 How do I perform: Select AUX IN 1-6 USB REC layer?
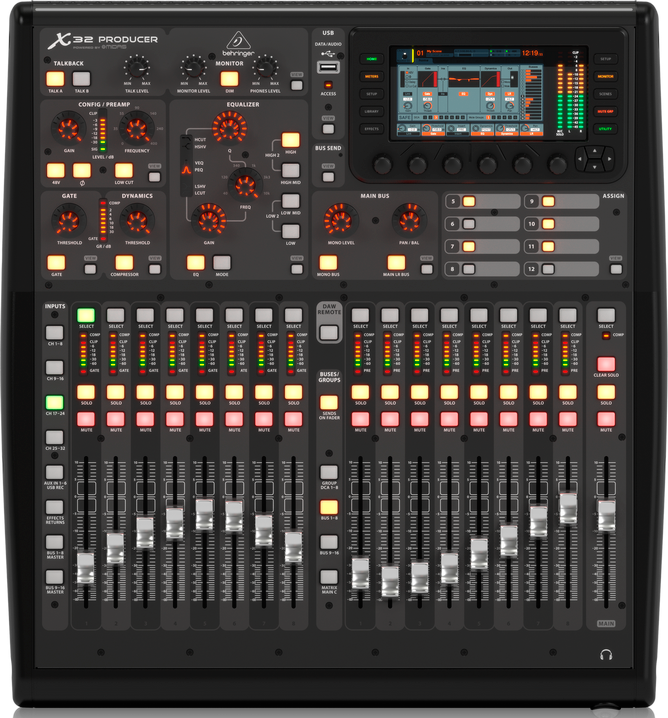pos(54,472)
